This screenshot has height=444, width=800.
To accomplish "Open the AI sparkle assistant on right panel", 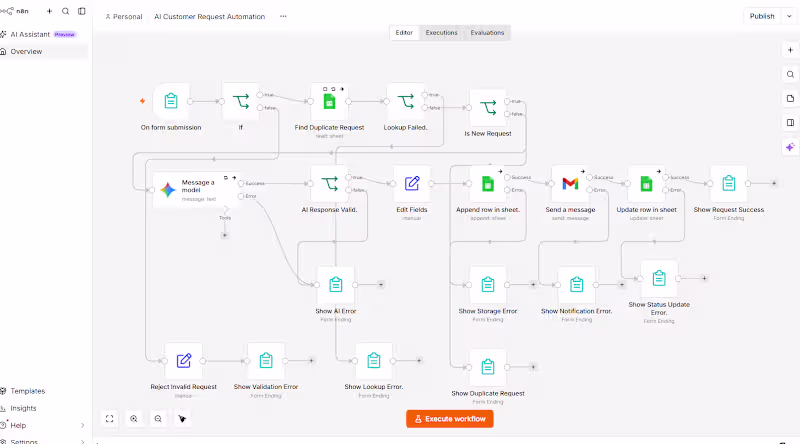I will tap(790, 147).
